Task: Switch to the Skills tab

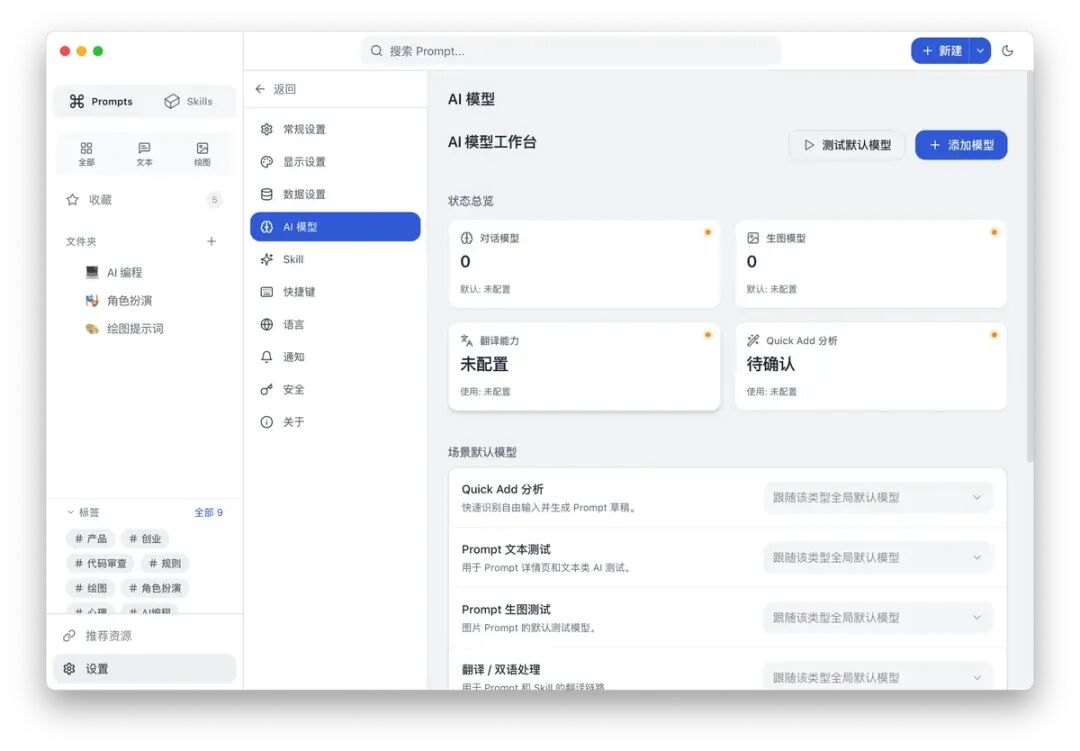Action: pos(189,101)
